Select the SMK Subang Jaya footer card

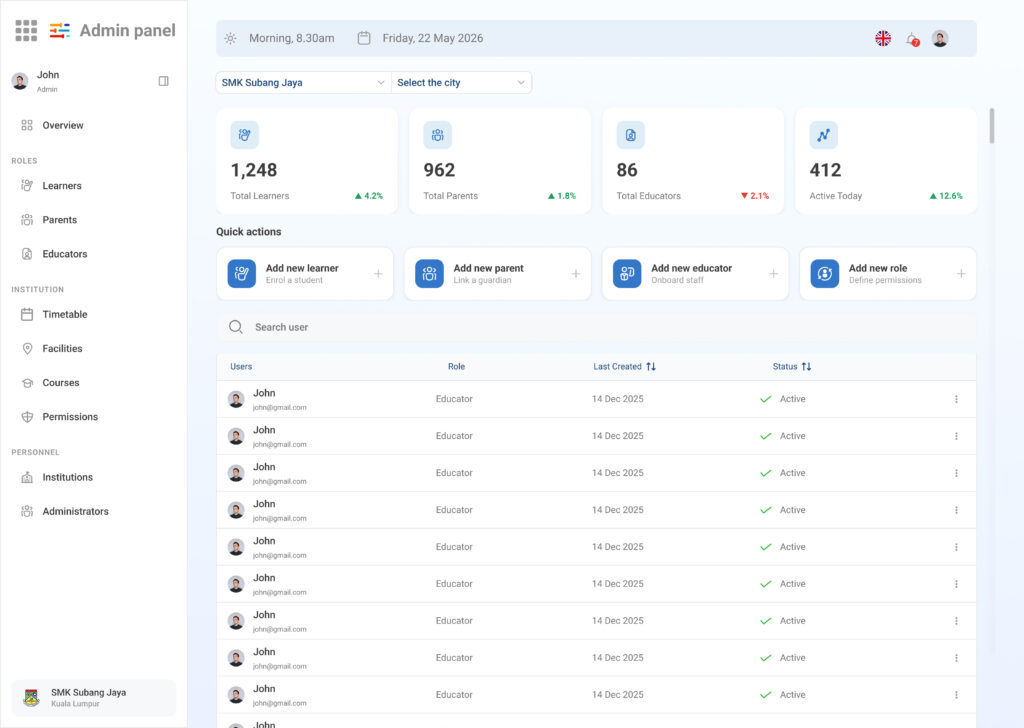(93, 698)
